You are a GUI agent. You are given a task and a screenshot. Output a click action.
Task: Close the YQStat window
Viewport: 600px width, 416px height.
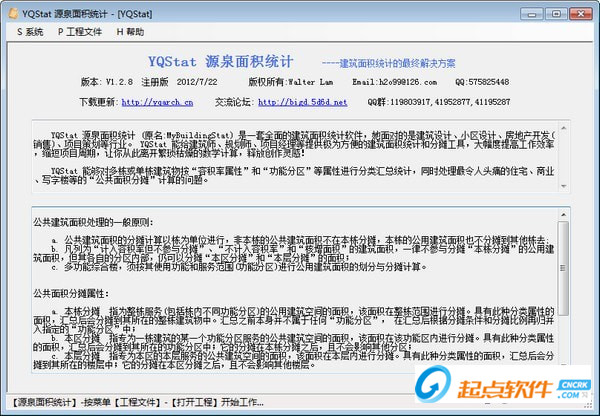(581, 14)
